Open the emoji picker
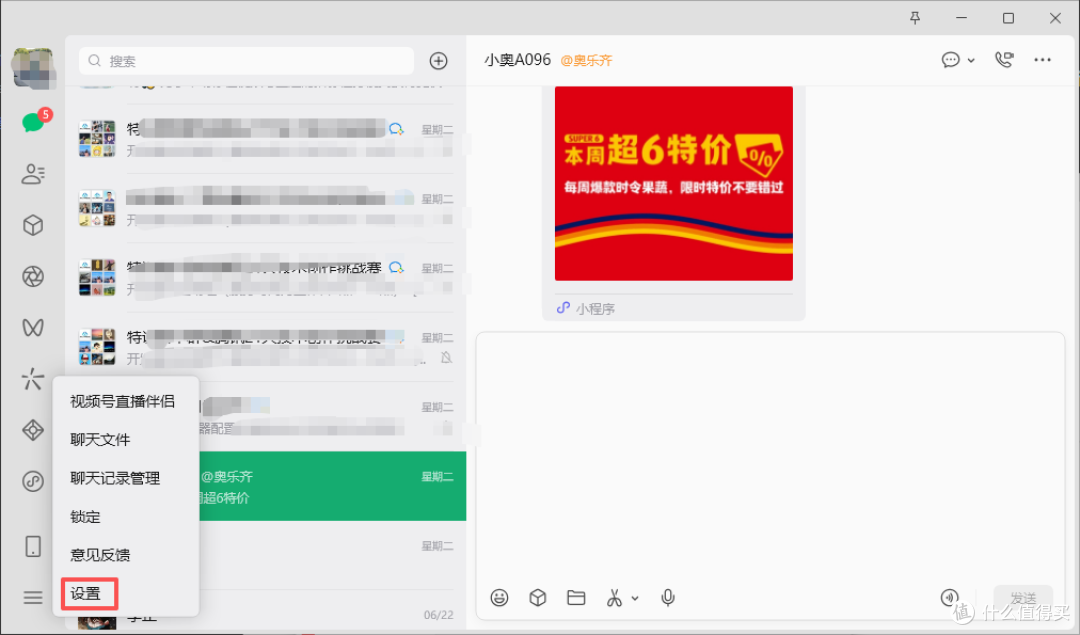This screenshot has width=1080, height=635. click(x=499, y=598)
